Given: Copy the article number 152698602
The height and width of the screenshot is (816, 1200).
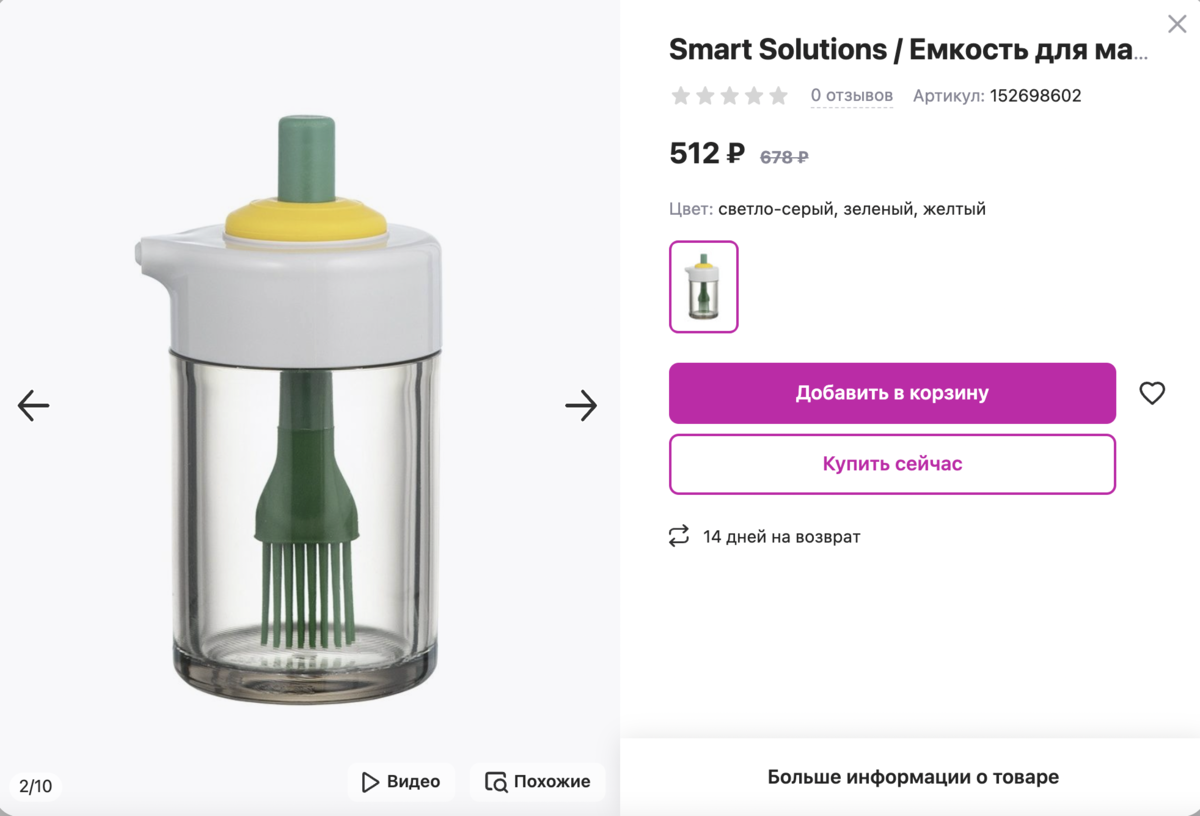Looking at the screenshot, I should (1035, 96).
